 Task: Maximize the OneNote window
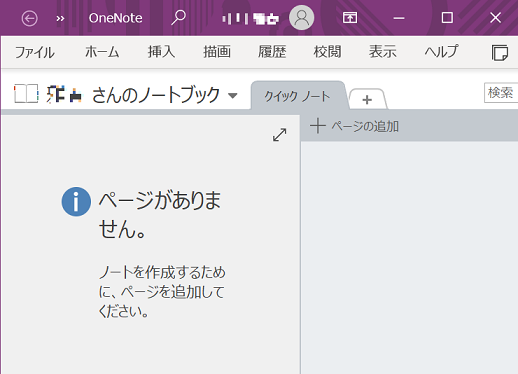pyautogui.click(x=447, y=18)
